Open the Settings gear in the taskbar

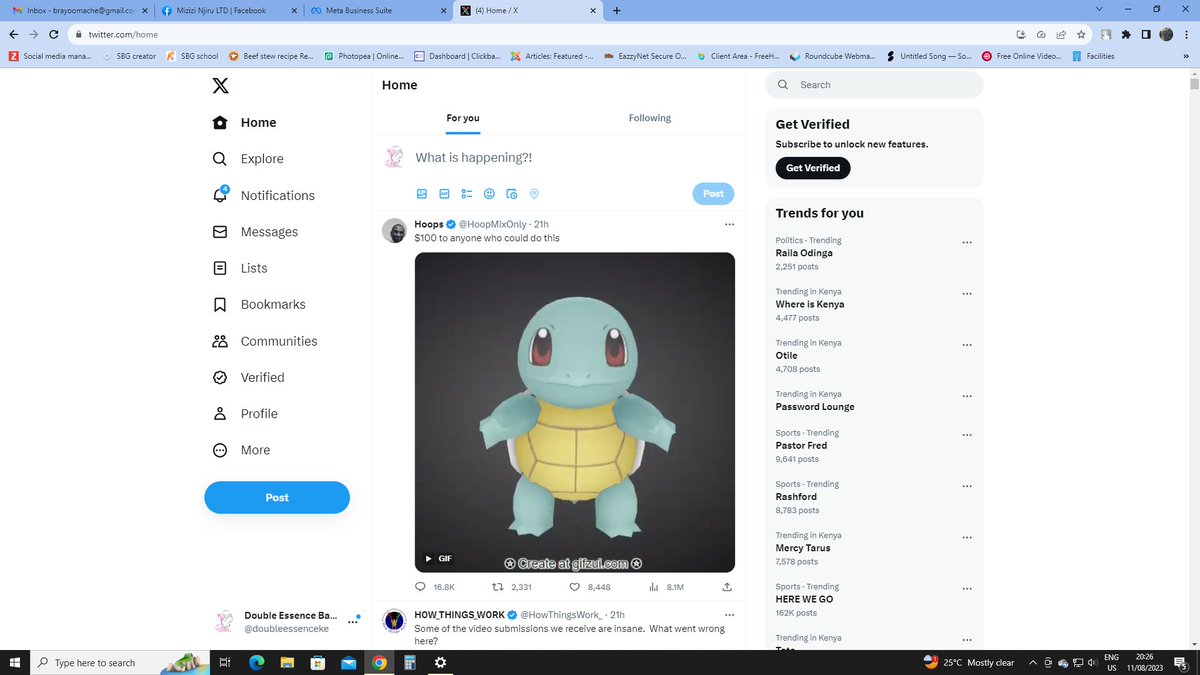(440, 662)
